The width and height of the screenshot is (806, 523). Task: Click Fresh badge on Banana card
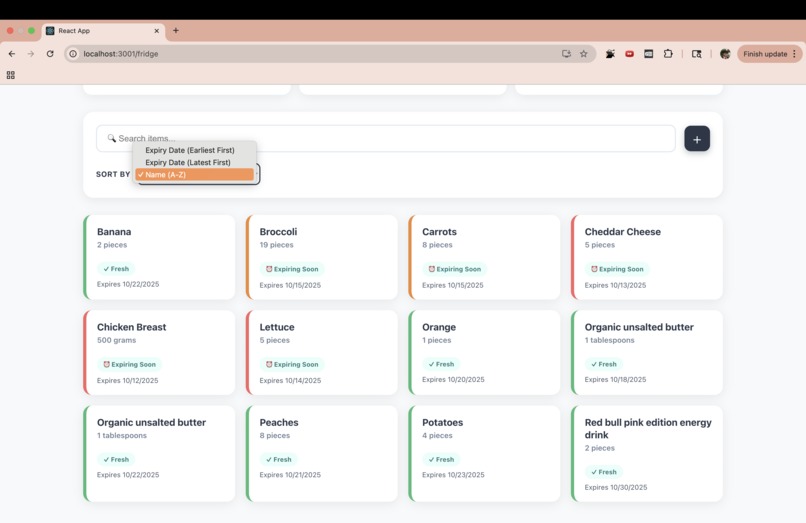(x=116, y=268)
